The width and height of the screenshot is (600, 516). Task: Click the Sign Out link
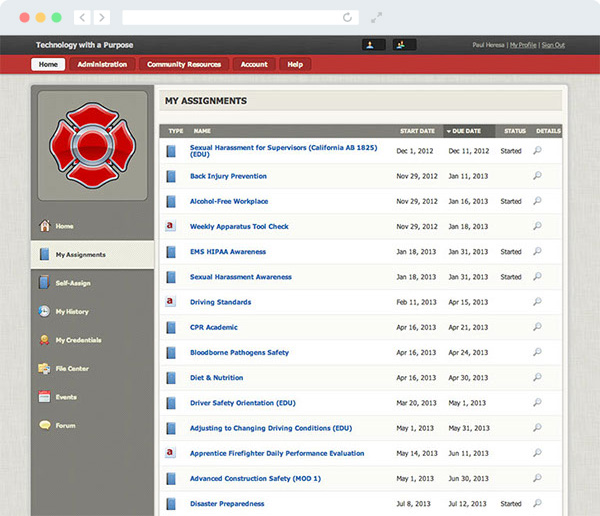(x=552, y=45)
